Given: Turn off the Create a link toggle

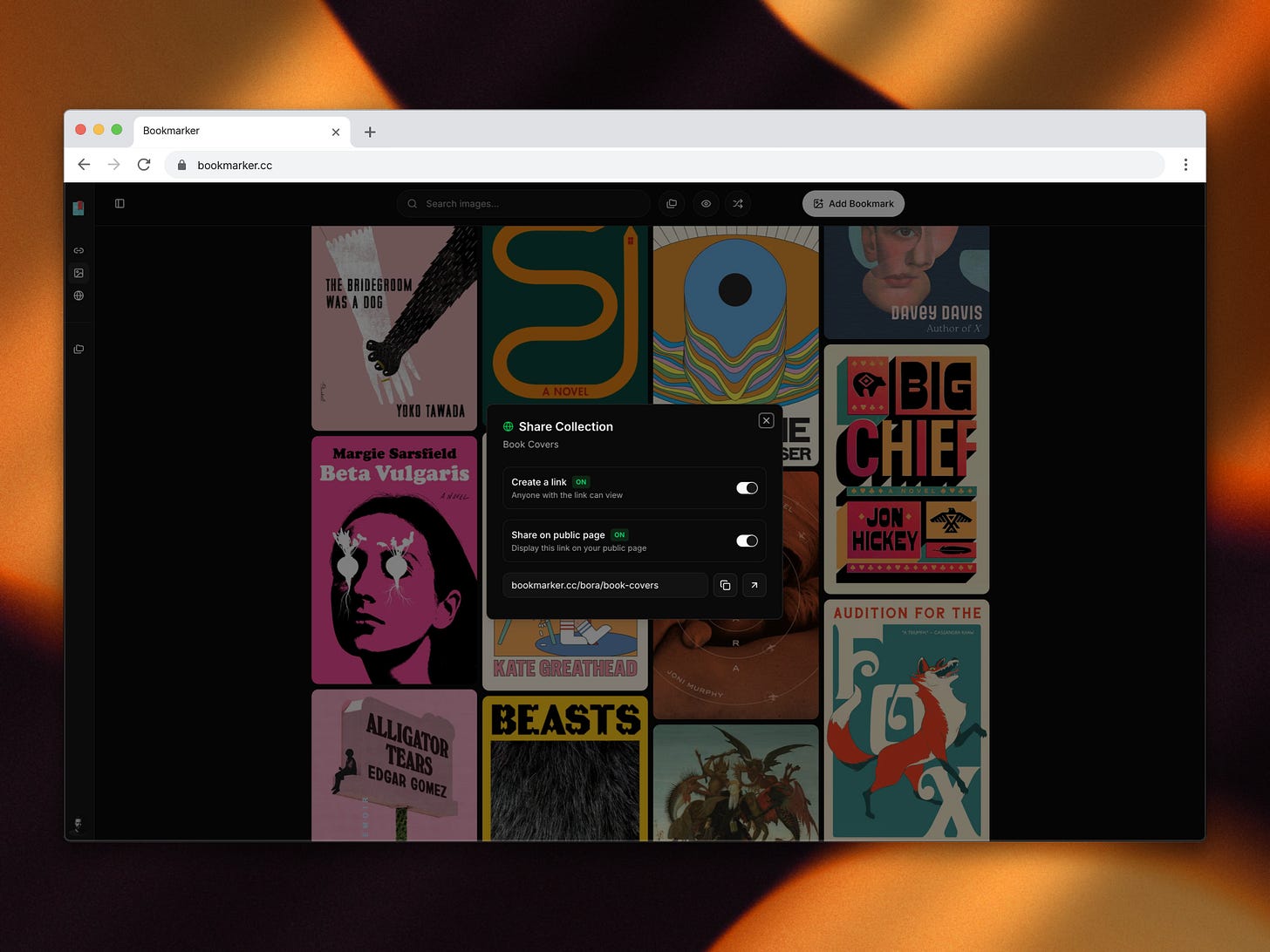Looking at the screenshot, I should [747, 488].
